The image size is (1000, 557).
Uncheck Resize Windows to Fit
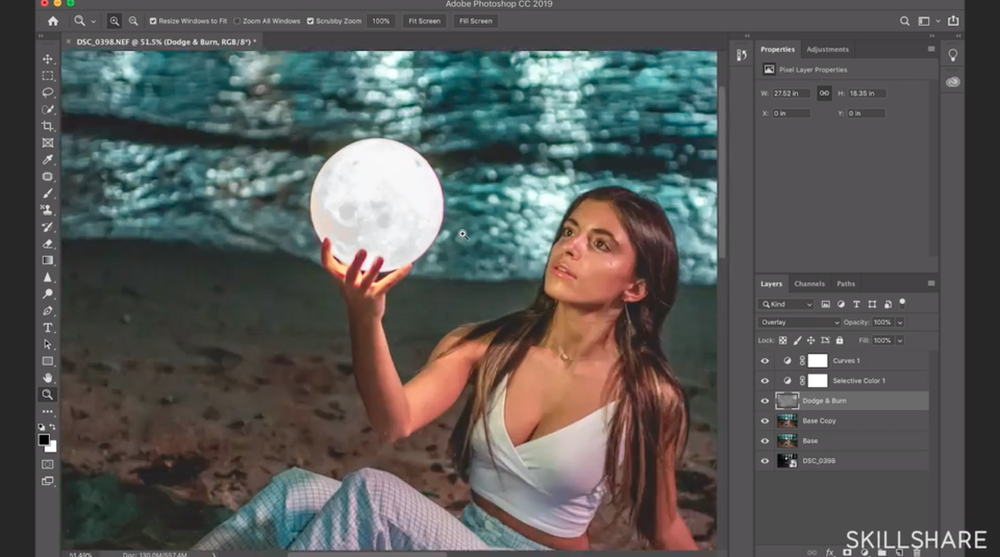click(153, 21)
